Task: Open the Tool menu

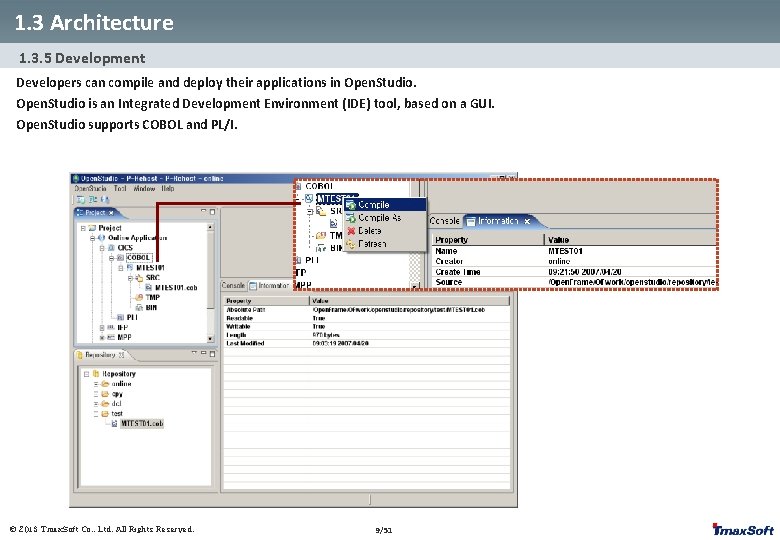Action: coord(120,189)
